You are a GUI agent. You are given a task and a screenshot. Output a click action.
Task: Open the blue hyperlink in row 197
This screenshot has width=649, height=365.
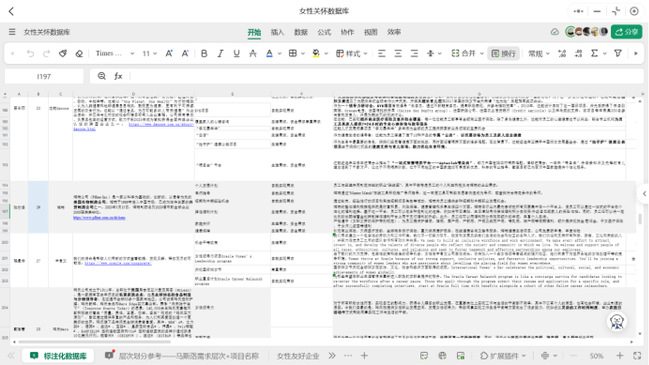[99, 218]
